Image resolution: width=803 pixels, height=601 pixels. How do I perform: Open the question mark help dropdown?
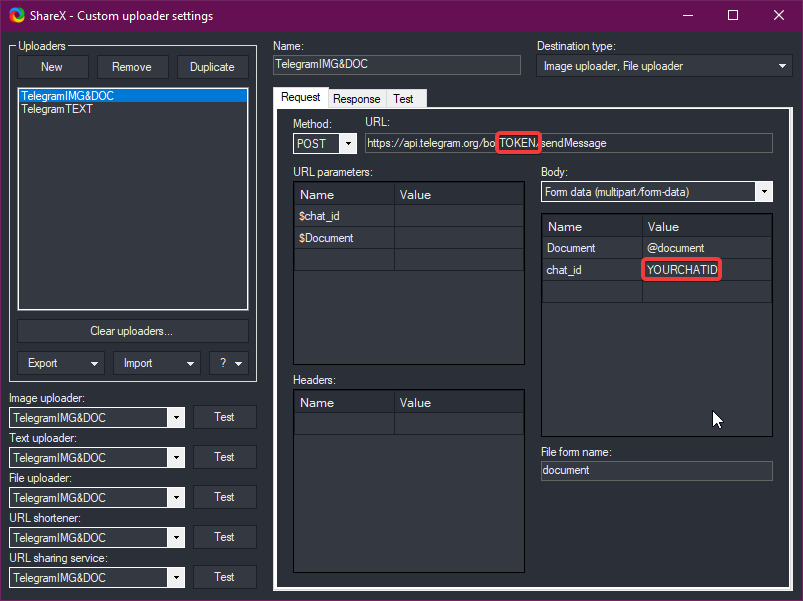tap(229, 363)
